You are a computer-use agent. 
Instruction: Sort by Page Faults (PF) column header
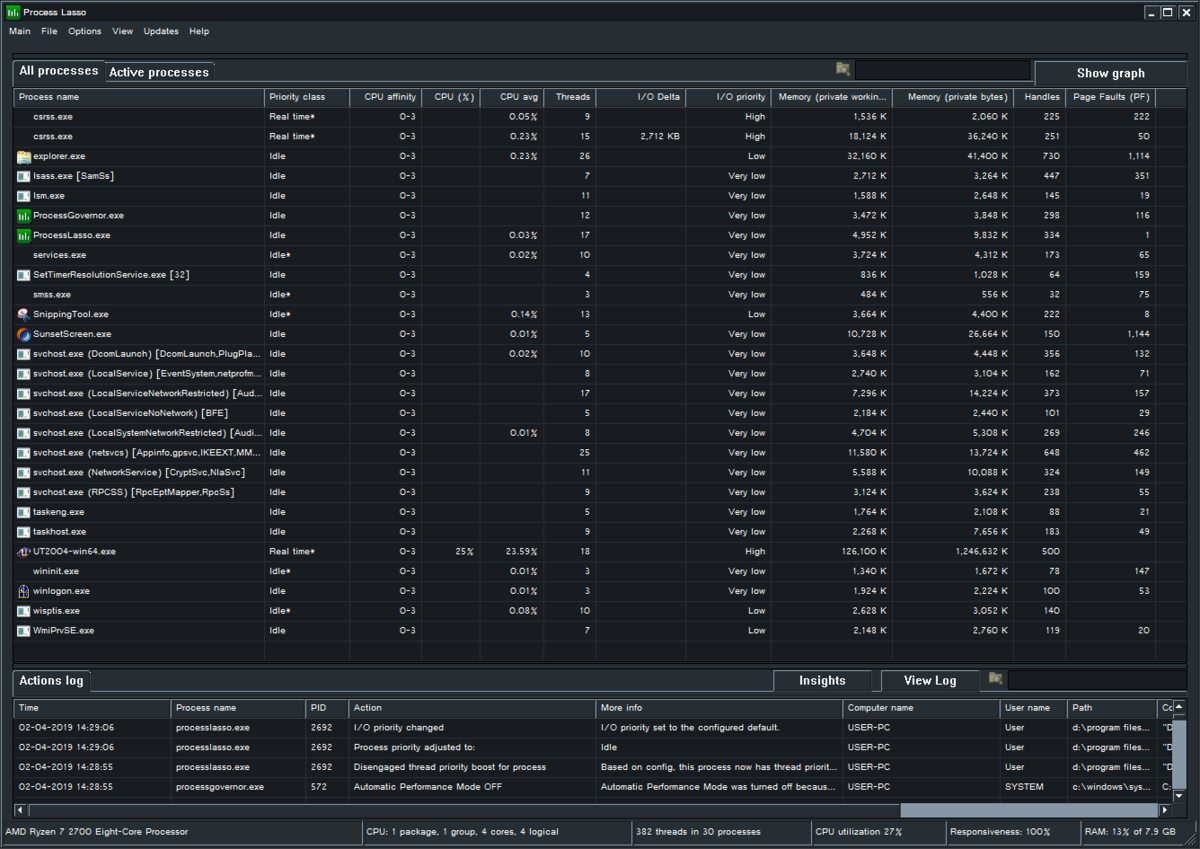(x=1110, y=97)
